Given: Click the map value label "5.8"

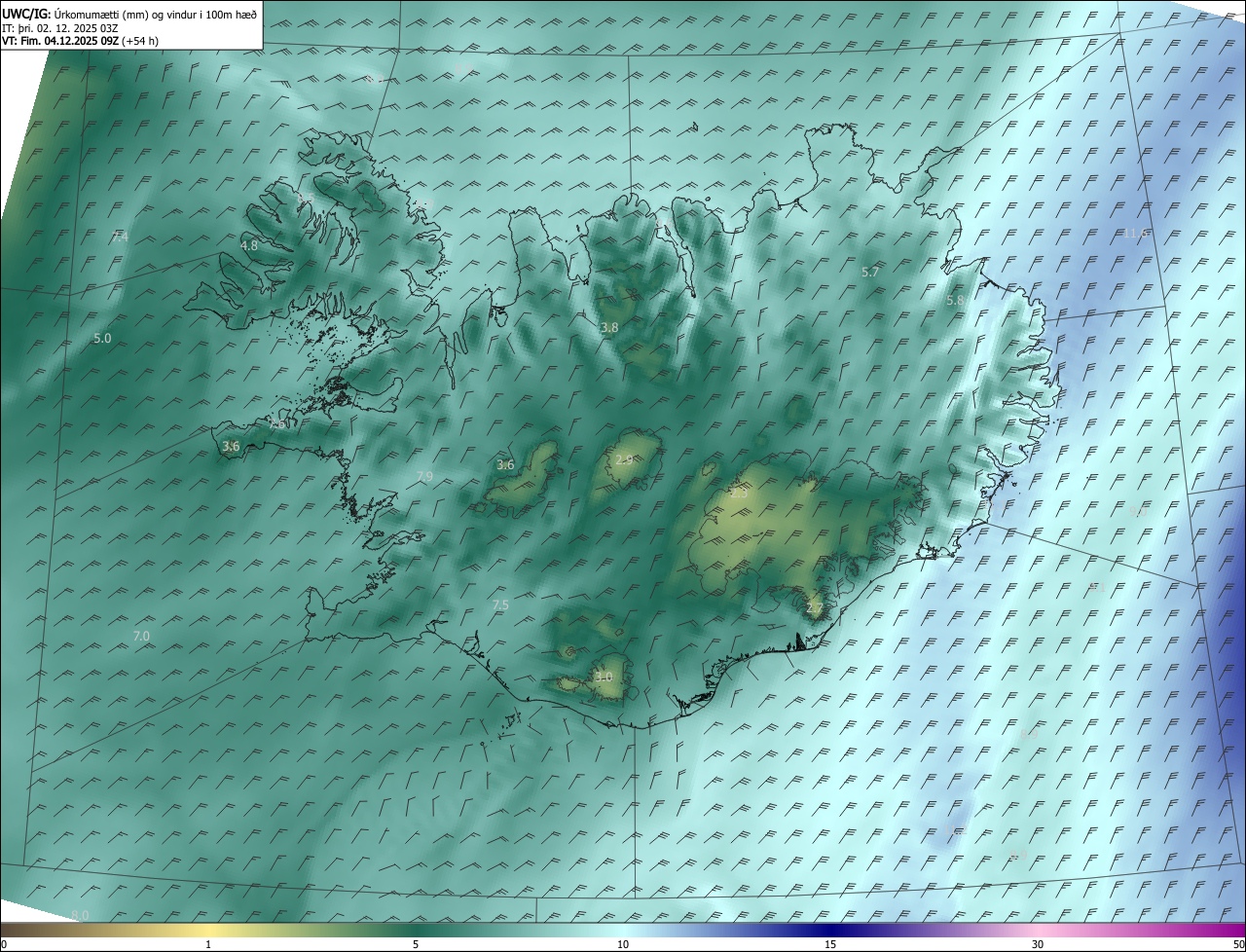Looking at the screenshot, I should pos(955,301).
